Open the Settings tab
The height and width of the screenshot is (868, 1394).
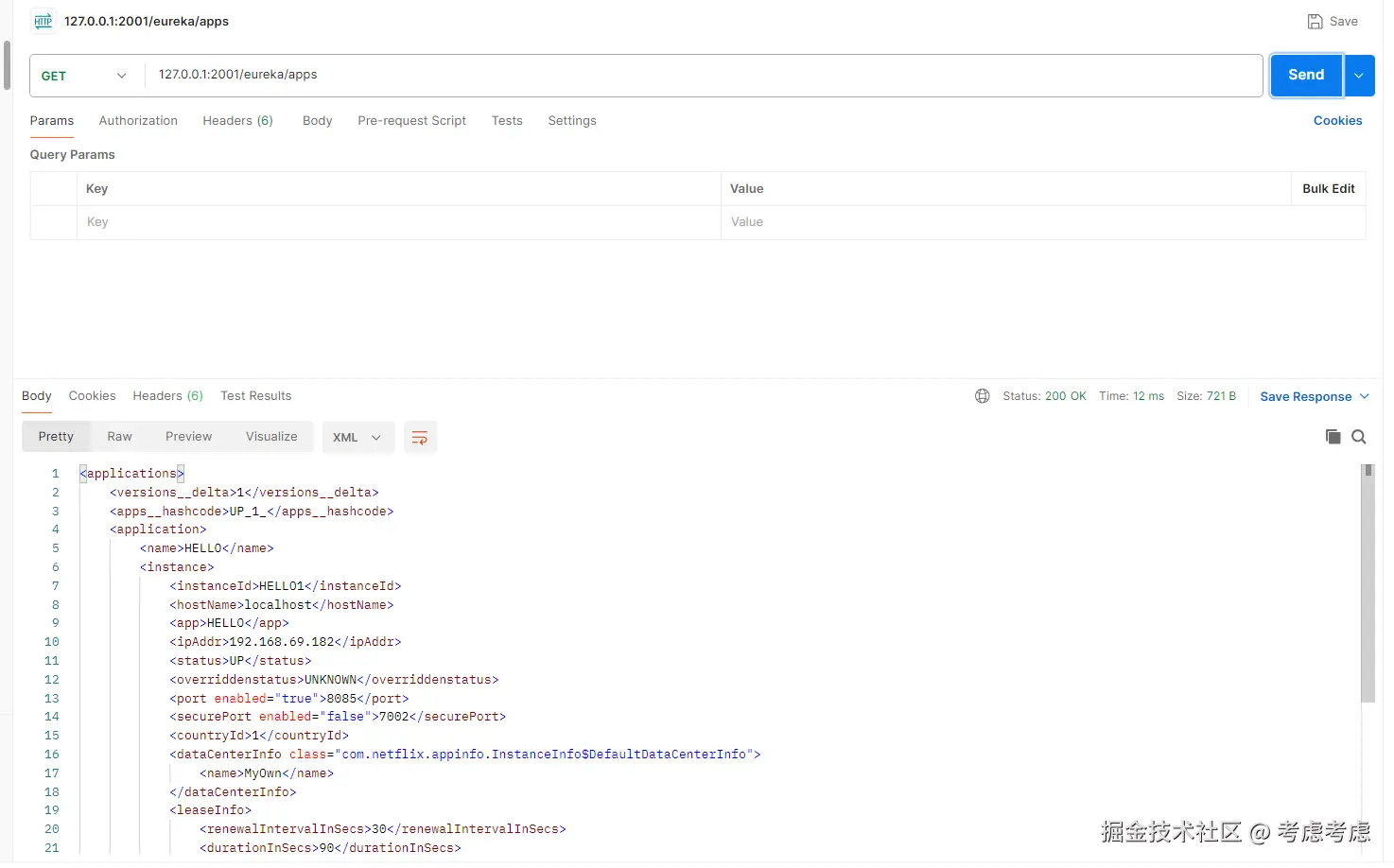[572, 121]
